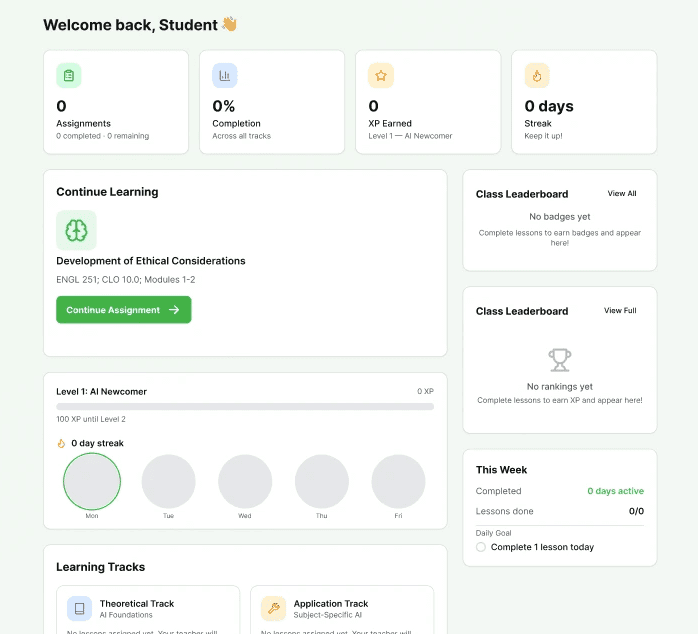
Task: Click the green clipboard Assignments icon
Action: tap(69, 76)
